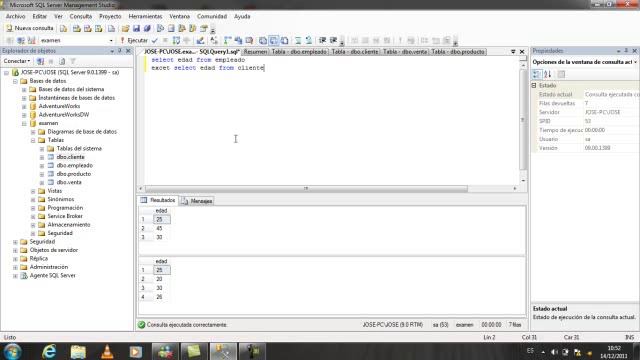Decrease the line indent
This screenshot has height=360, width=640.
pos(322,40)
